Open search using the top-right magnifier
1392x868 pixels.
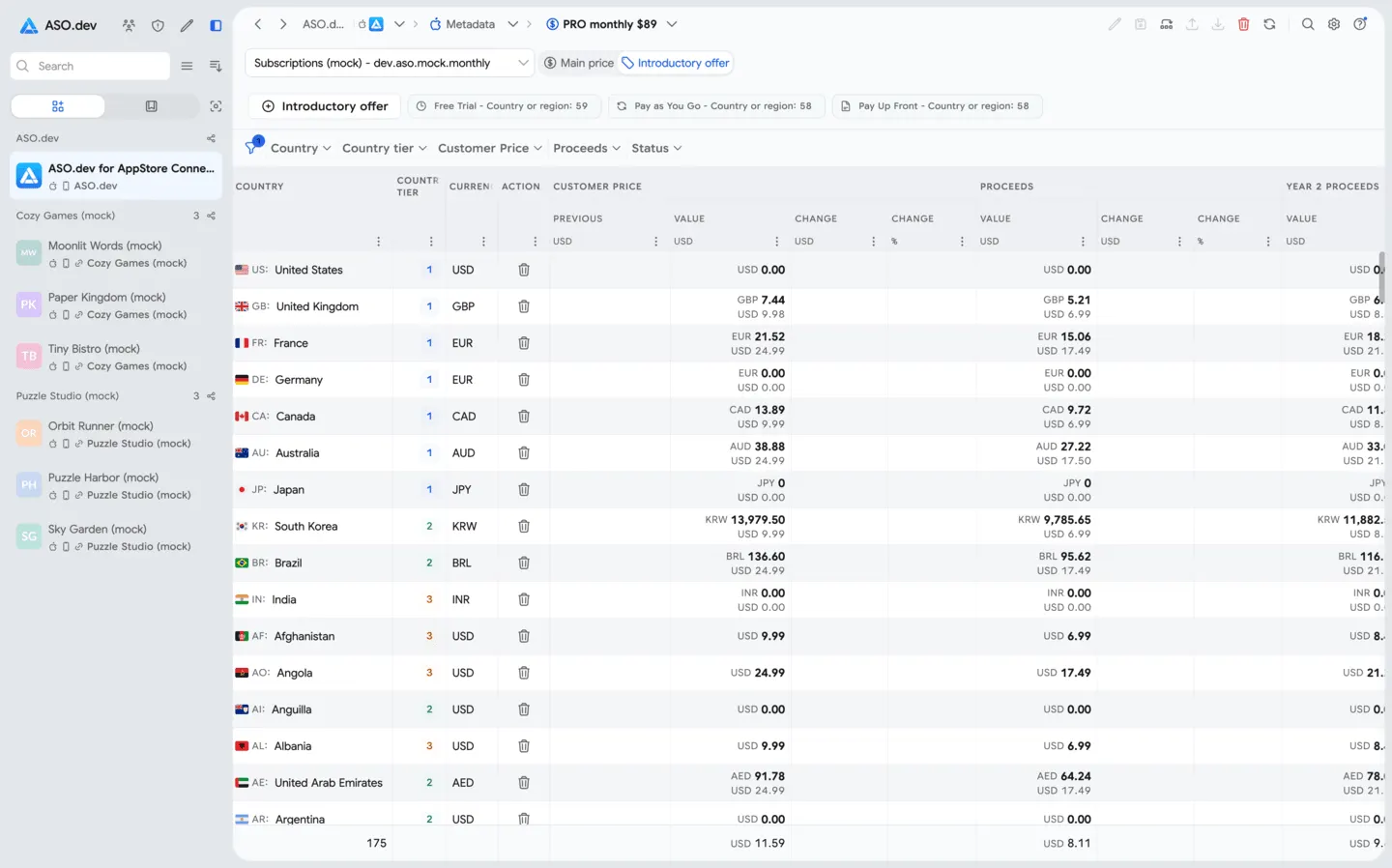1308,24
